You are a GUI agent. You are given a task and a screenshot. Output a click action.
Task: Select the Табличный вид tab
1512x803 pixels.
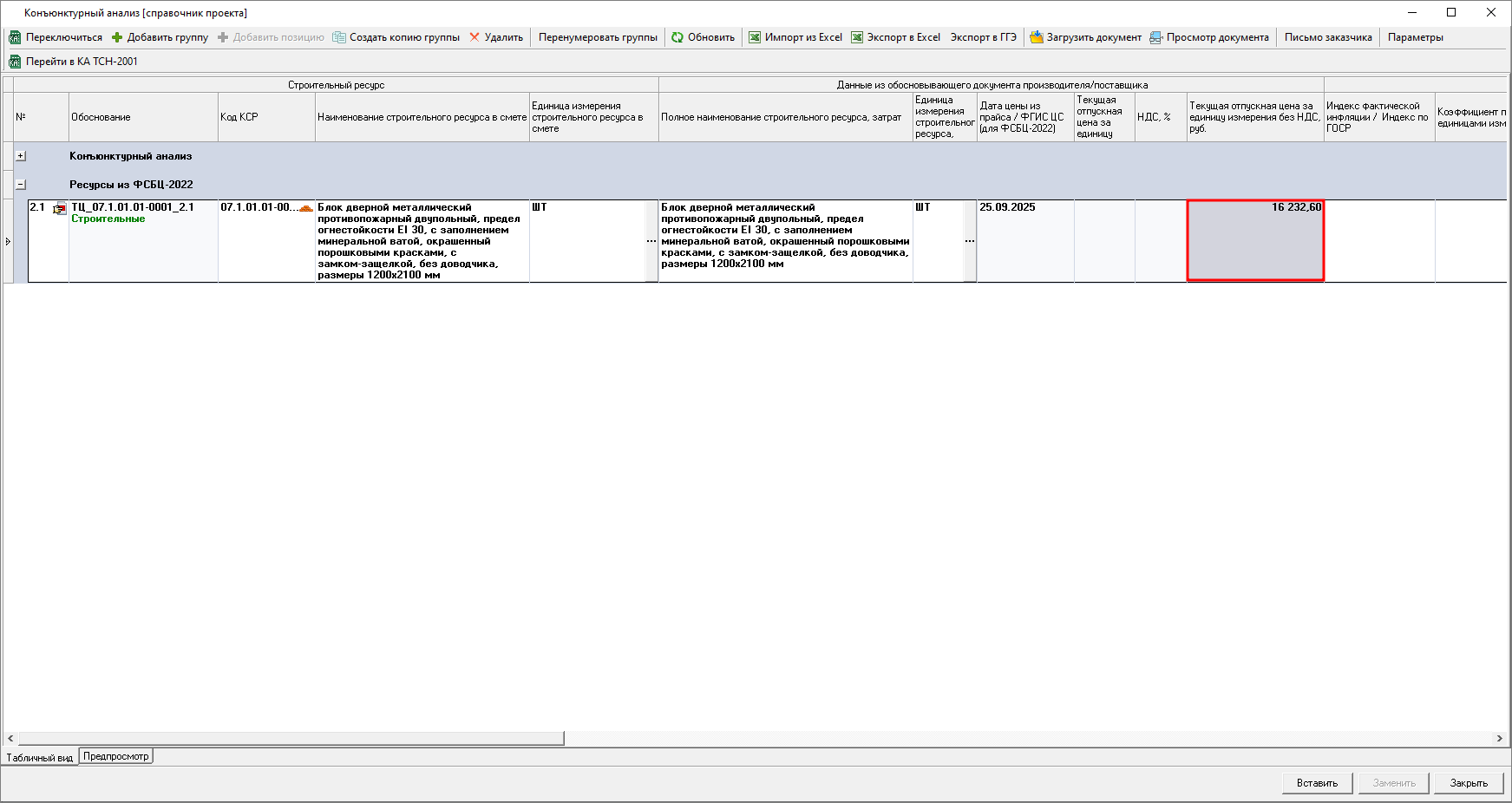coord(40,758)
